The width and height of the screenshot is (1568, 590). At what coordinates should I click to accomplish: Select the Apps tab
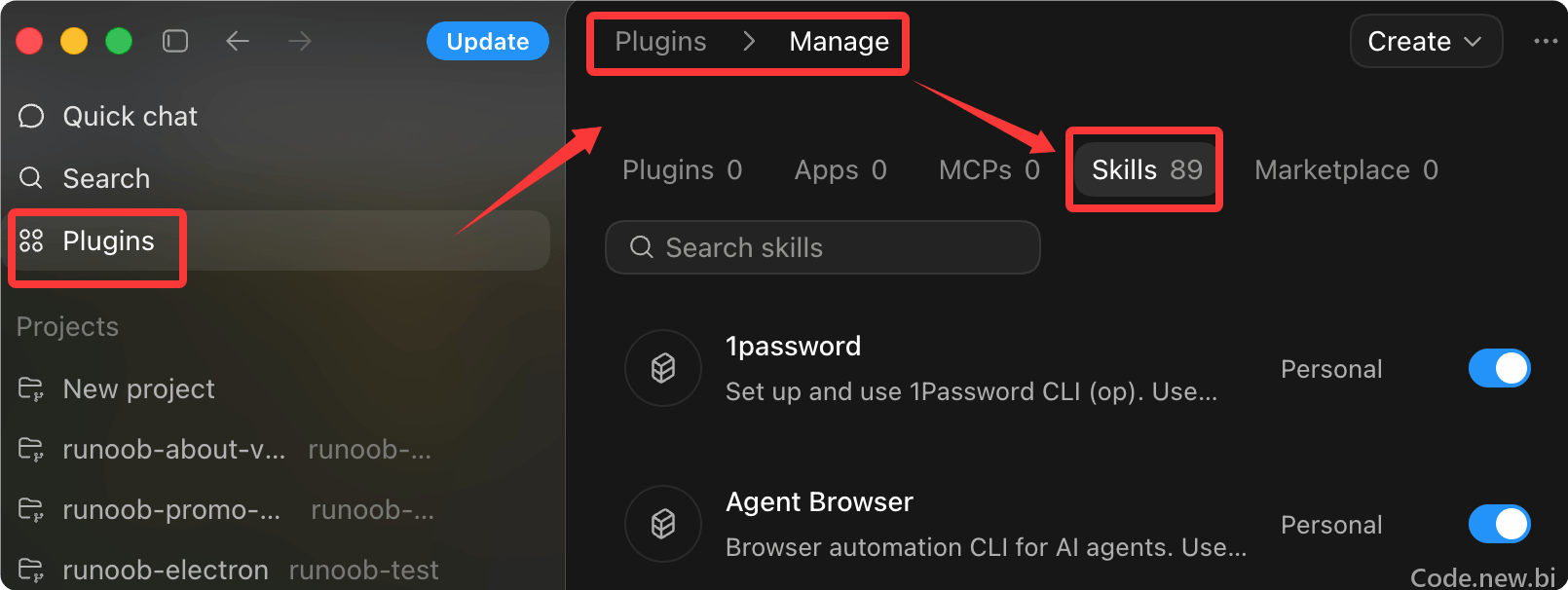(840, 170)
